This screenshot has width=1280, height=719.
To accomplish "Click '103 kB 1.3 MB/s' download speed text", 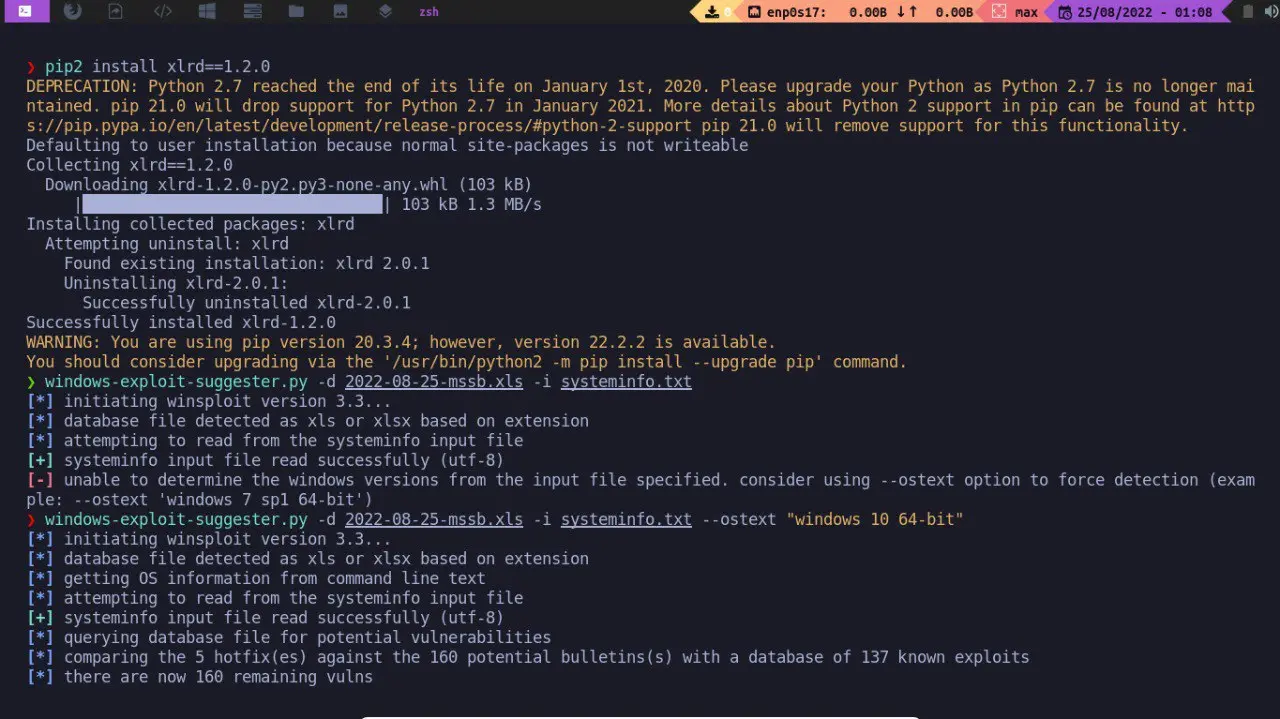I will 471,204.
